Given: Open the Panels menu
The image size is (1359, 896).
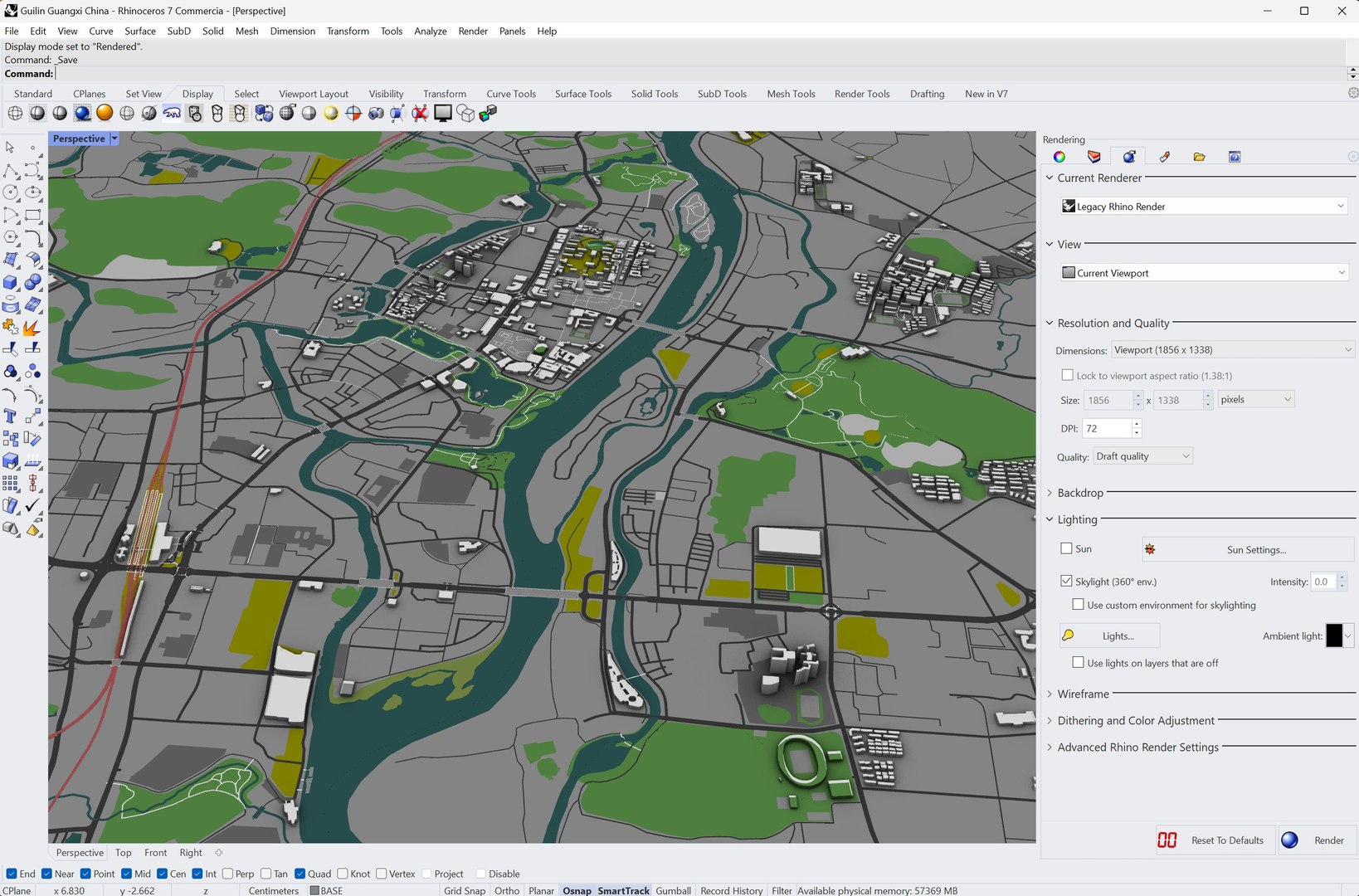Looking at the screenshot, I should pos(512,31).
